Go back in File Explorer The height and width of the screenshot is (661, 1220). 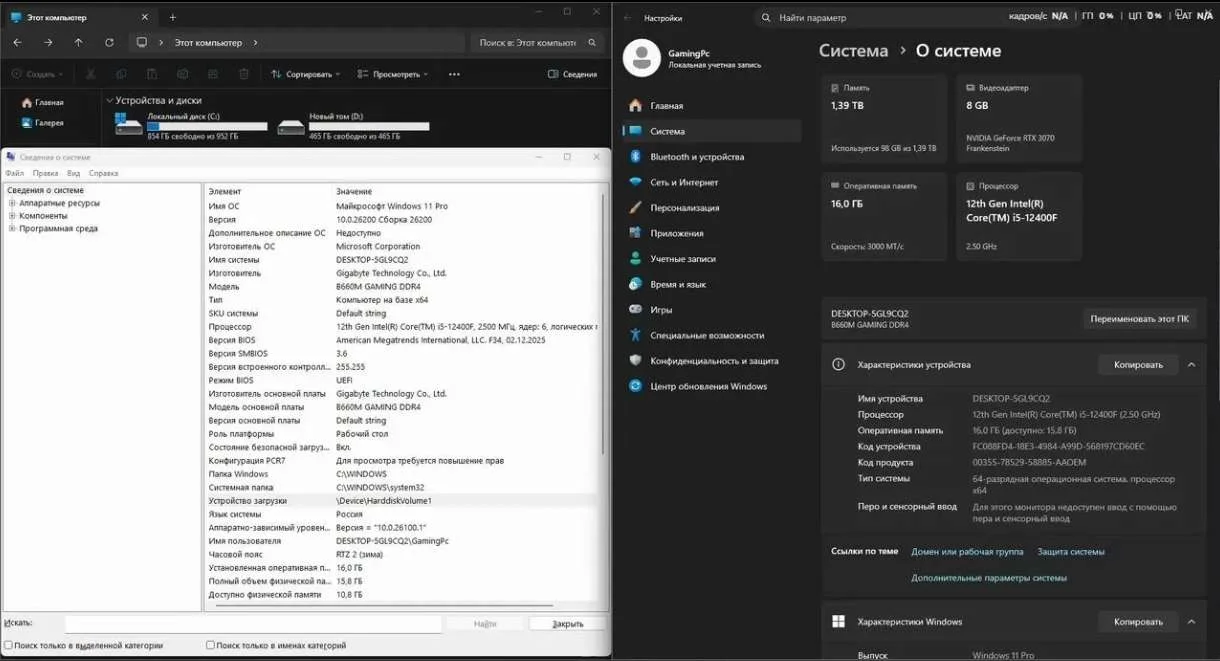pos(18,43)
